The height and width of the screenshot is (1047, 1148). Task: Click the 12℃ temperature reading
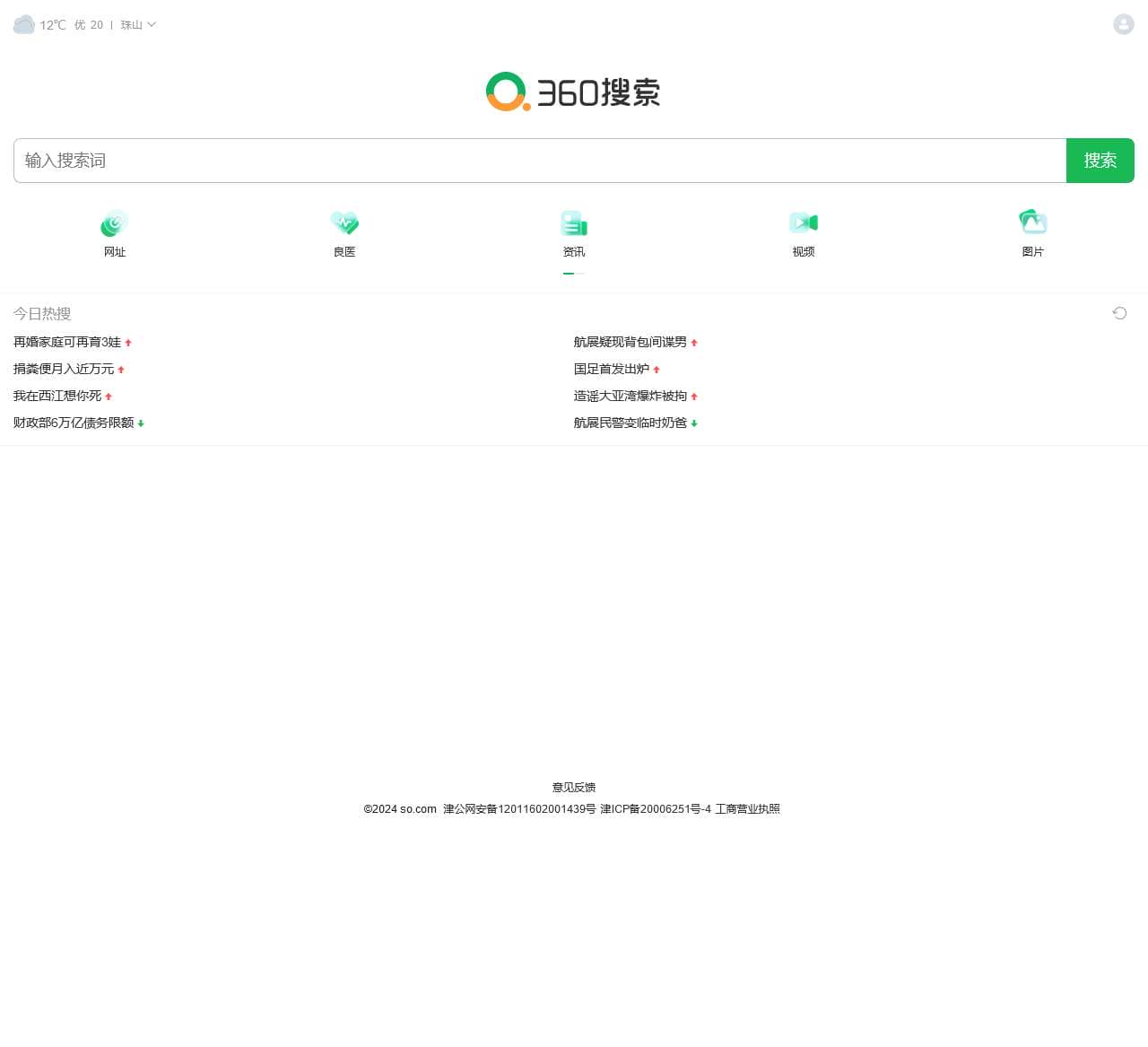53,25
